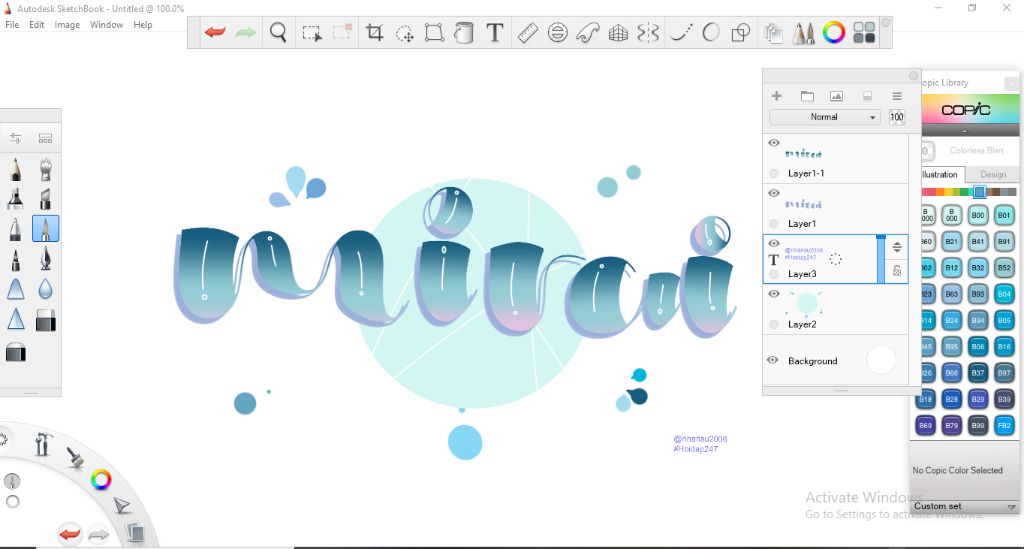This screenshot has height=549, width=1024.
Task: Add an image layer
Action: click(836, 96)
